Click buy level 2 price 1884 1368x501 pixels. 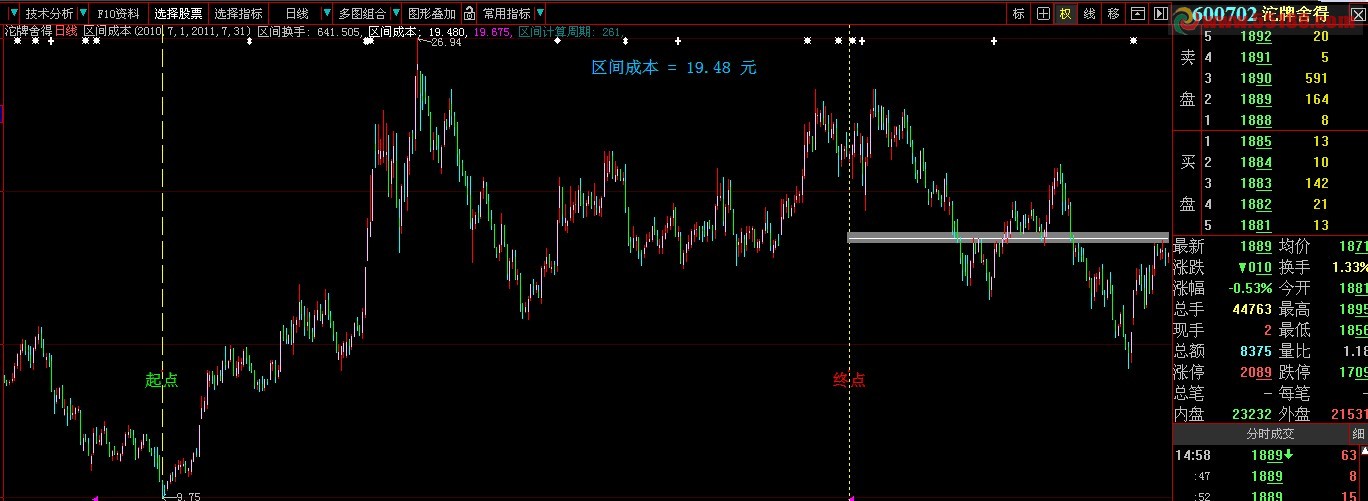[x=1256, y=163]
